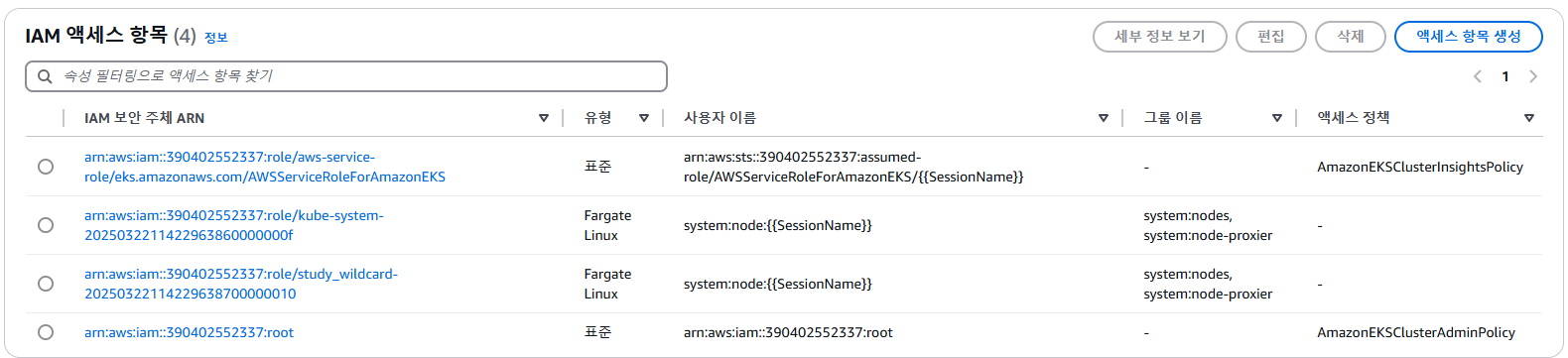Screen dimensions: 1568x358
Task: Click the assumed-role AWSServiceRoleForAmazonEKS username cell
Action: pos(853,167)
